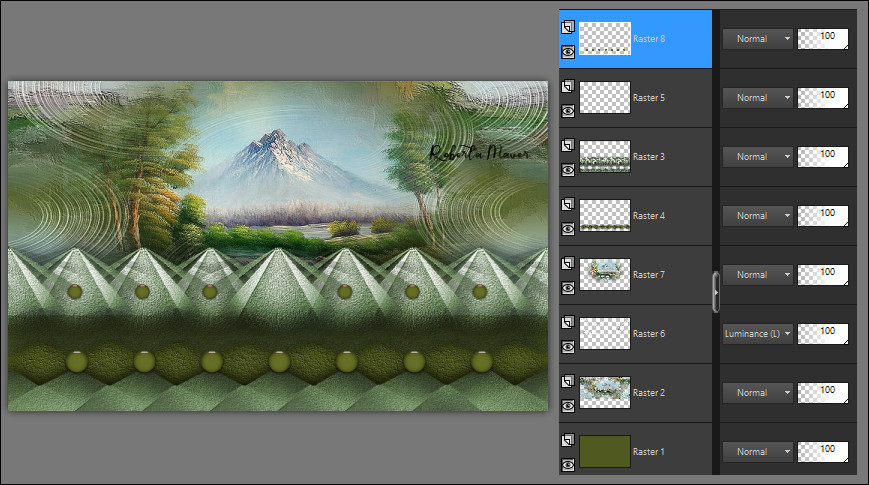Click the opacity slider field for Raster 5

point(823,98)
